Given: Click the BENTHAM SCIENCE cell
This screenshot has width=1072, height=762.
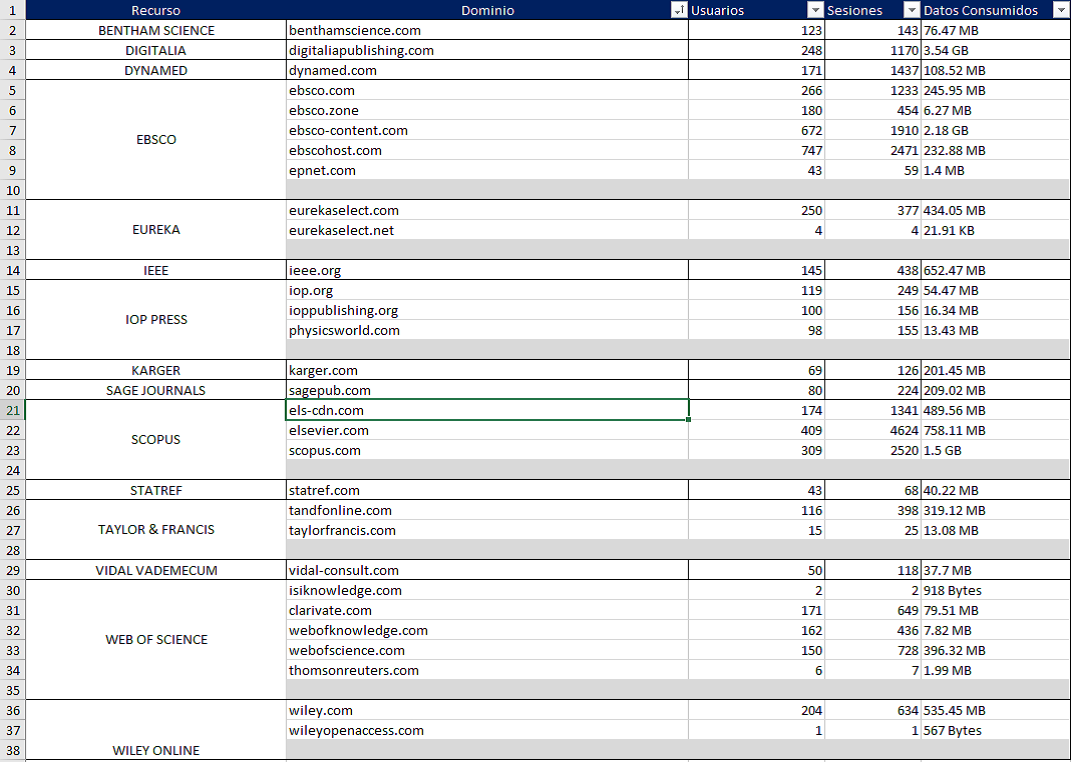Looking at the screenshot, I should click(156, 30).
